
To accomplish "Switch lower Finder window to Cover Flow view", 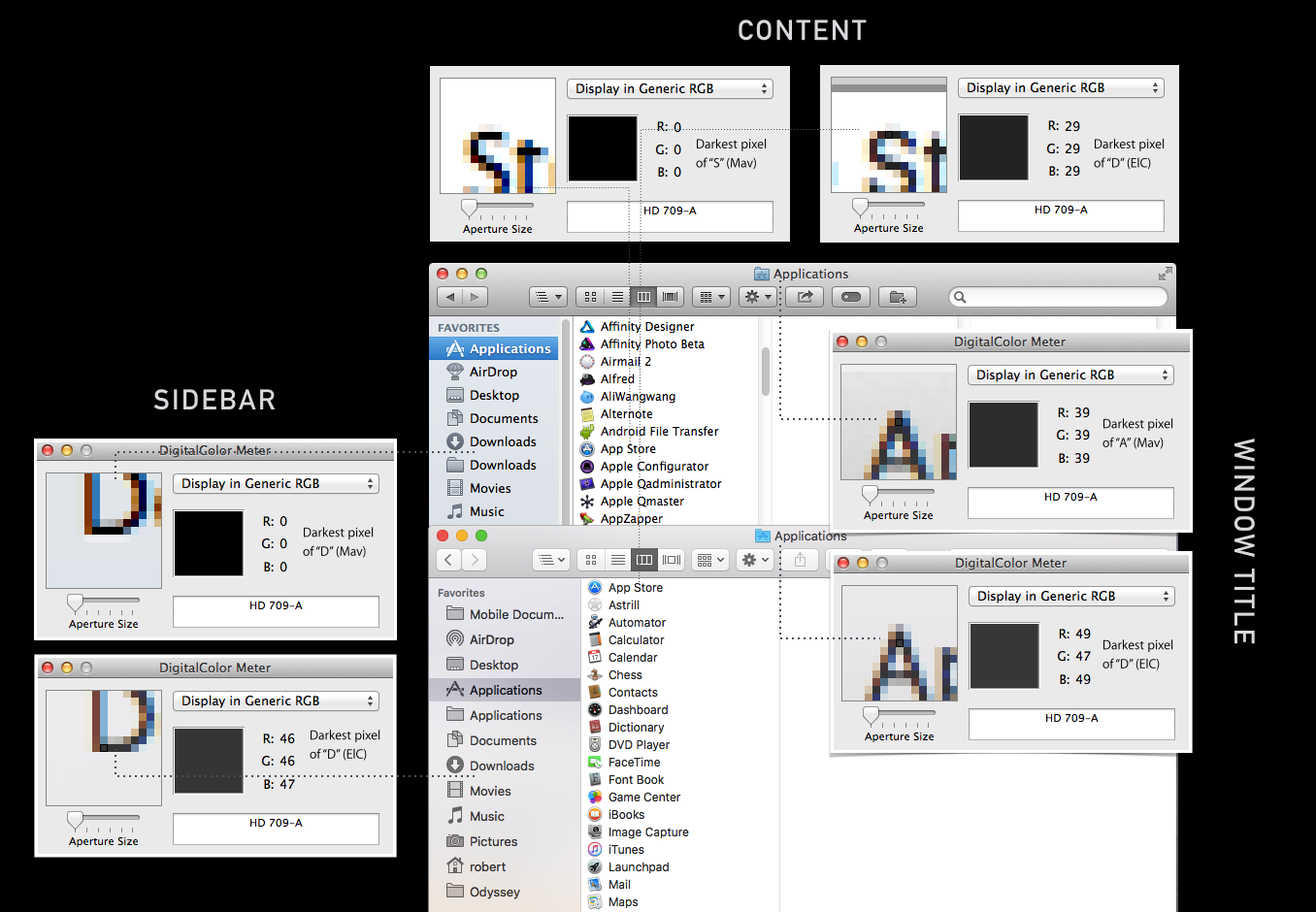I will 672,560.
